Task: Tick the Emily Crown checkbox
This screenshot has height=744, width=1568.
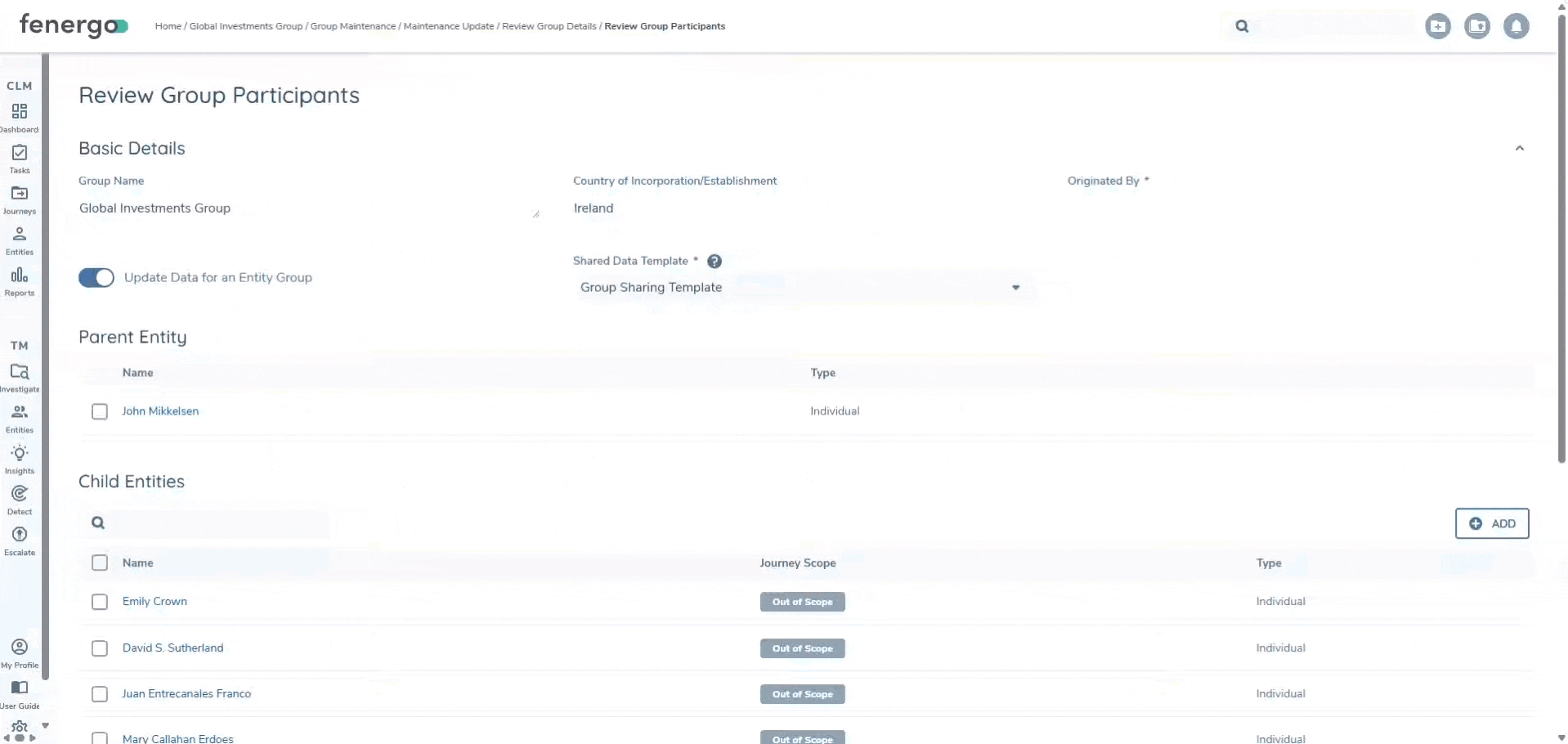Action: (x=100, y=603)
